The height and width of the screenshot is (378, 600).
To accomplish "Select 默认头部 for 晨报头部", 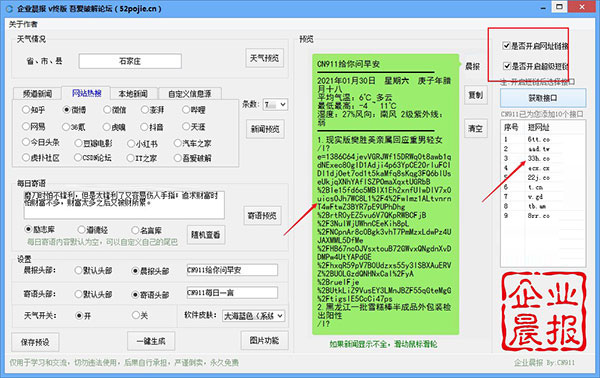I will 93,270.
